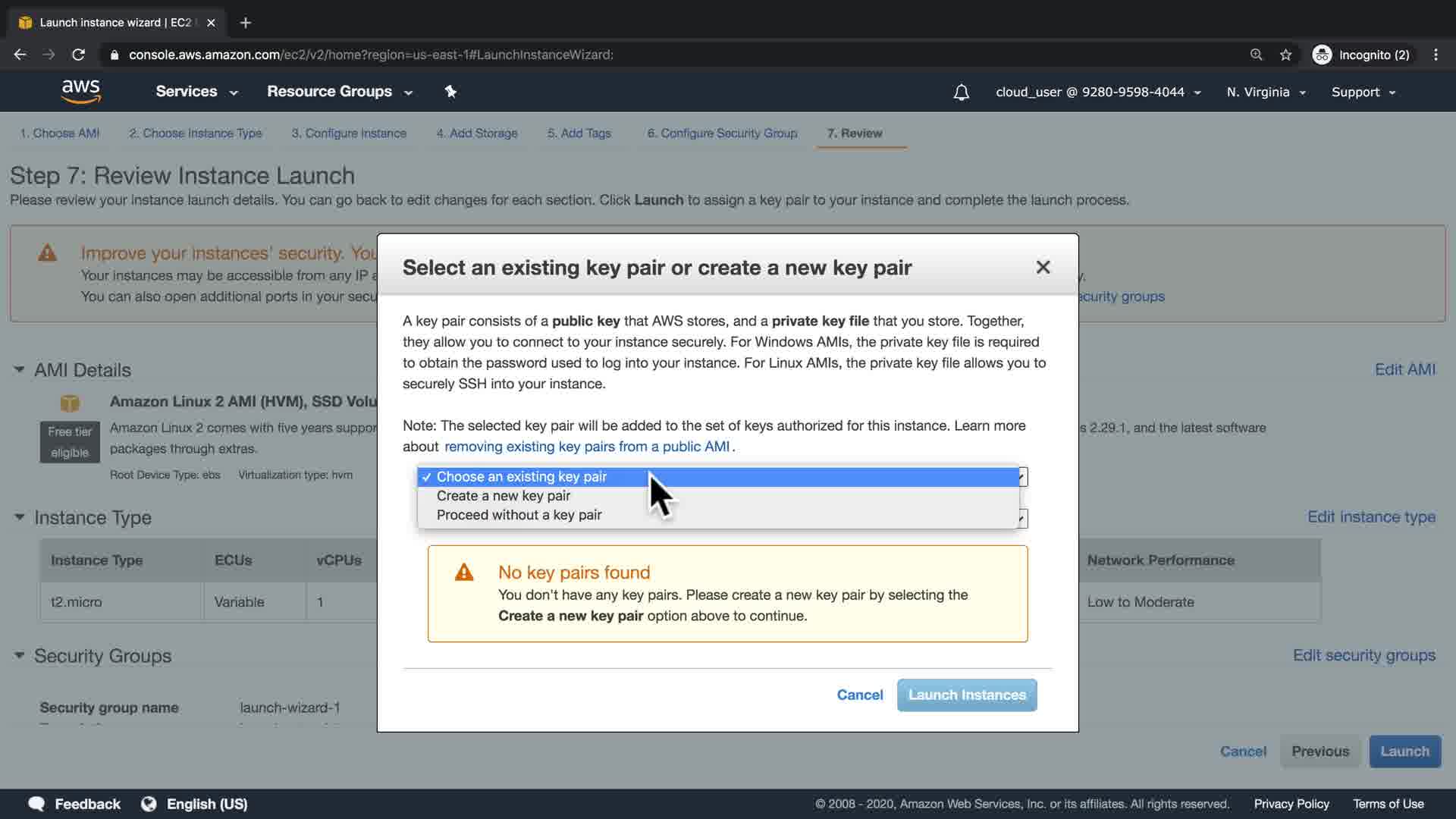This screenshot has height=819, width=1456.
Task: Click the AWS logo home icon
Action: (81, 92)
